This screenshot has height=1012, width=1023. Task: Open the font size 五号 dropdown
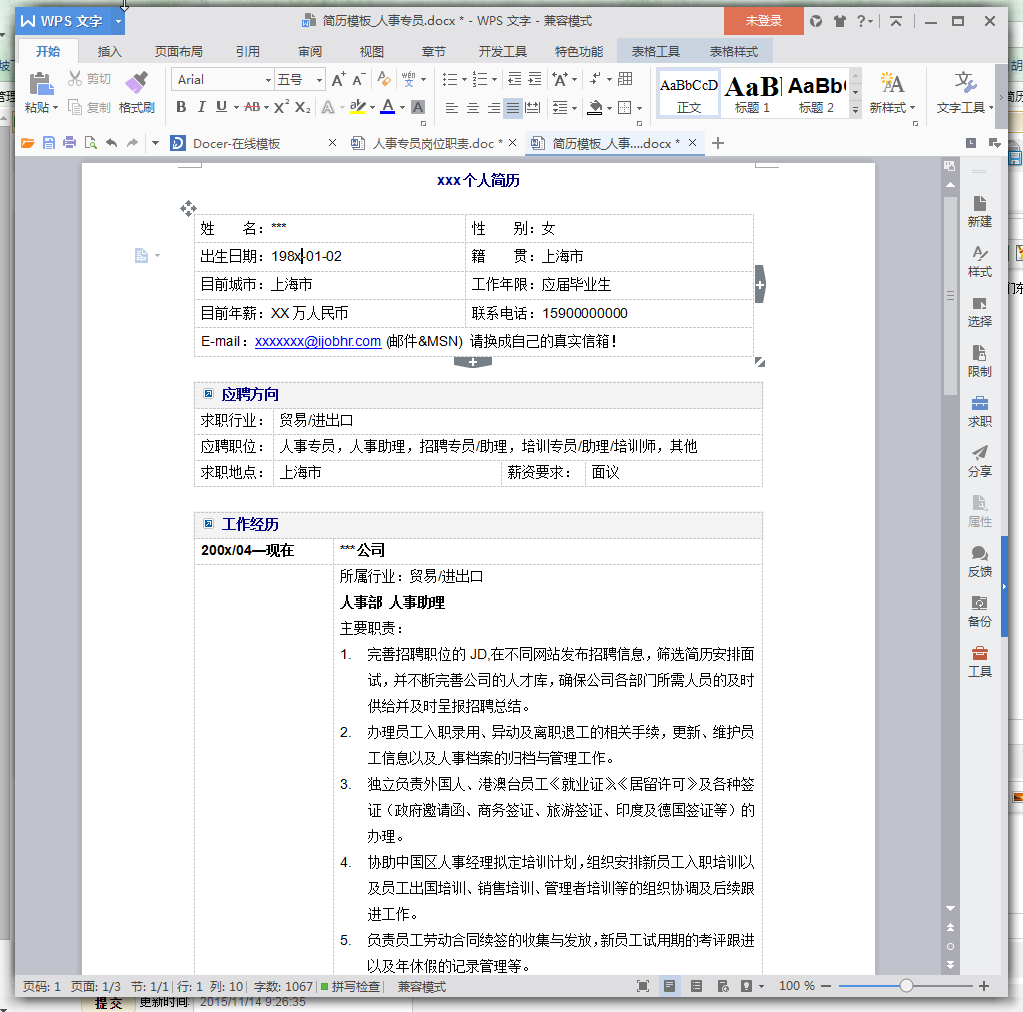319,80
